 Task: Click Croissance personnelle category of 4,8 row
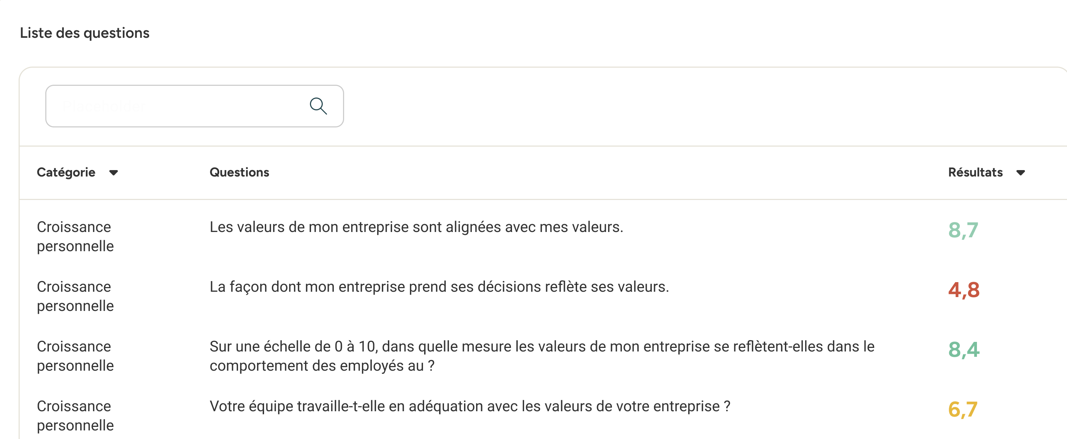(x=75, y=297)
